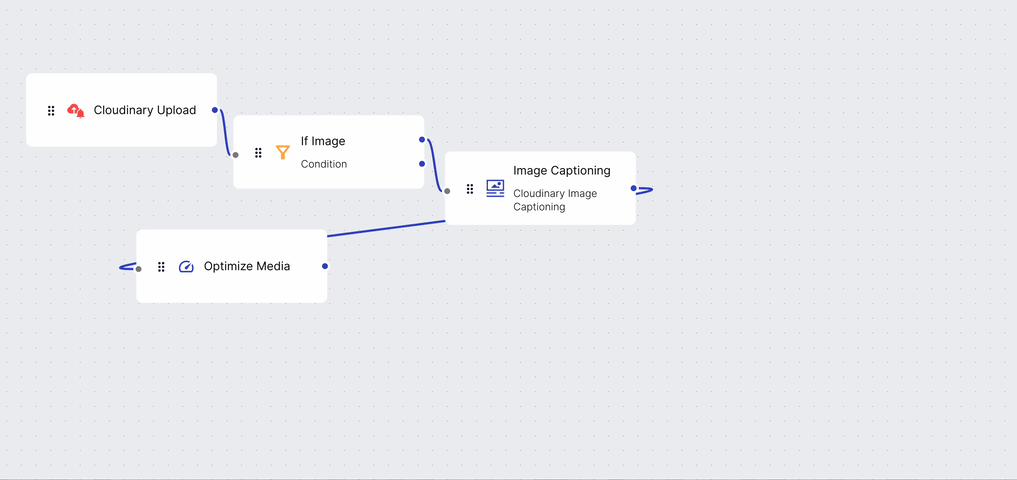Click the lower output port of If Image

pyautogui.click(x=422, y=163)
